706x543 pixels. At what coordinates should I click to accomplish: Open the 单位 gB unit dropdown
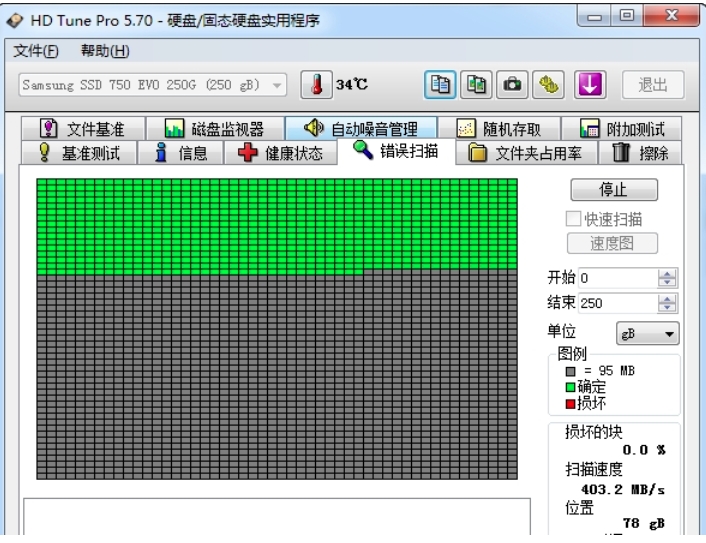click(647, 334)
